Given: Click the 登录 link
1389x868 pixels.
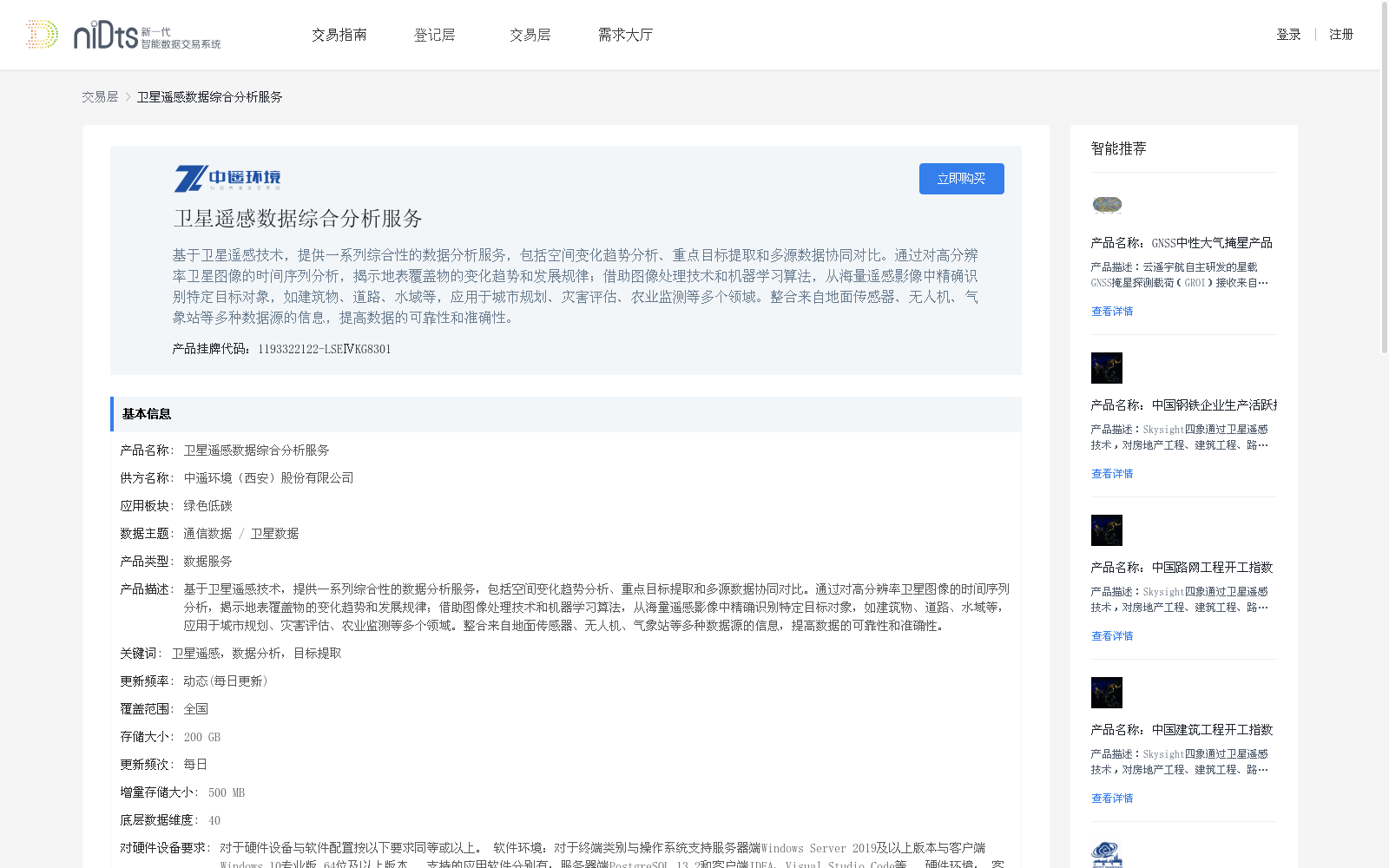Looking at the screenshot, I should (x=1288, y=35).
